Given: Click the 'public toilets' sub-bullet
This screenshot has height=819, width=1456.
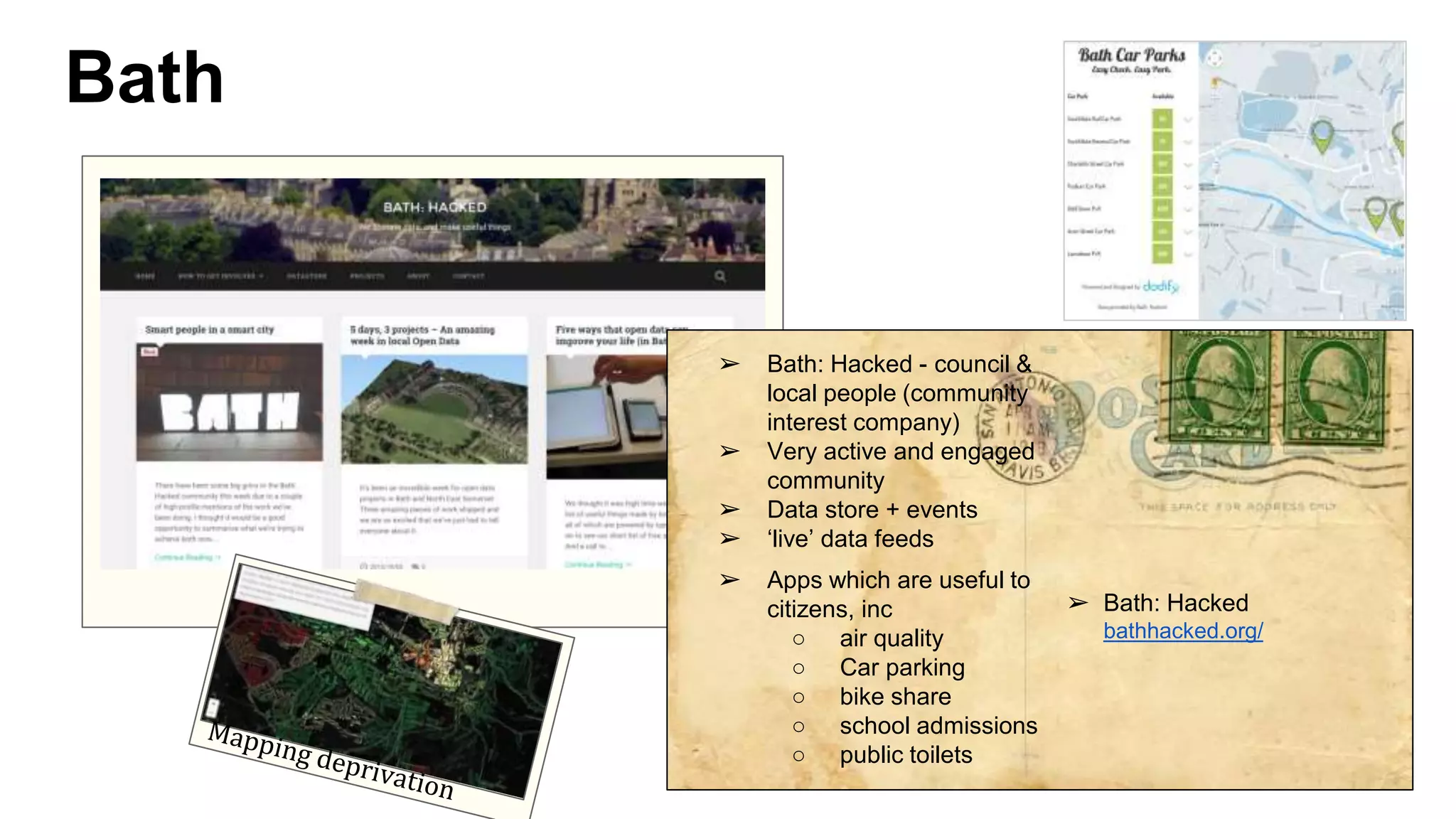Looking at the screenshot, I should click(906, 755).
